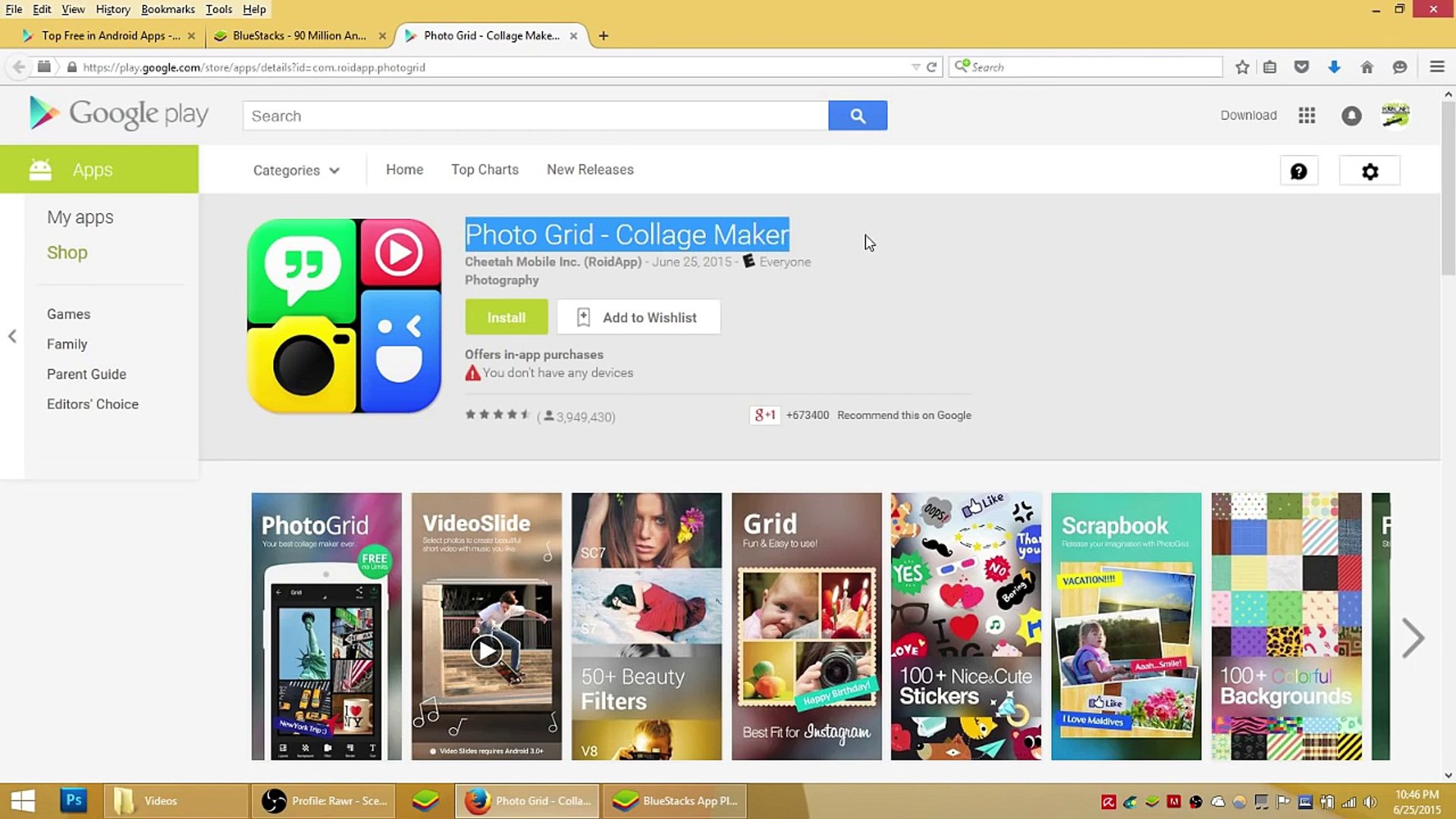1456x819 pixels.
Task: Open the account profile avatar
Action: point(1395,115)
